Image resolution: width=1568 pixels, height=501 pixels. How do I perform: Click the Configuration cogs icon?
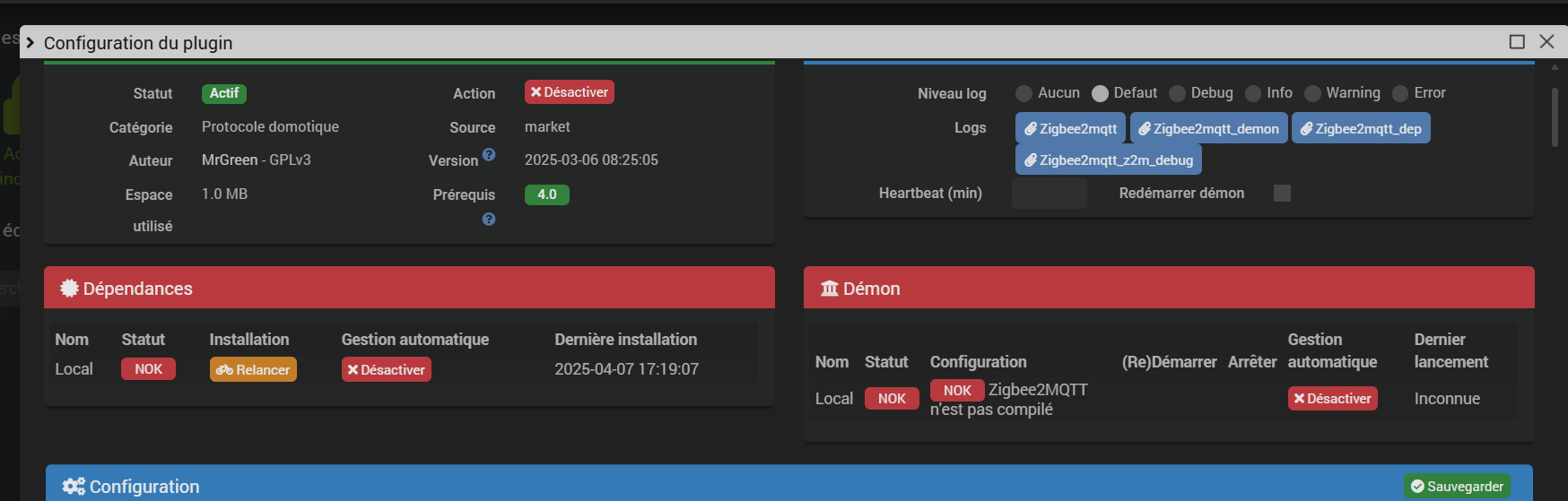[x=74, y=486]
